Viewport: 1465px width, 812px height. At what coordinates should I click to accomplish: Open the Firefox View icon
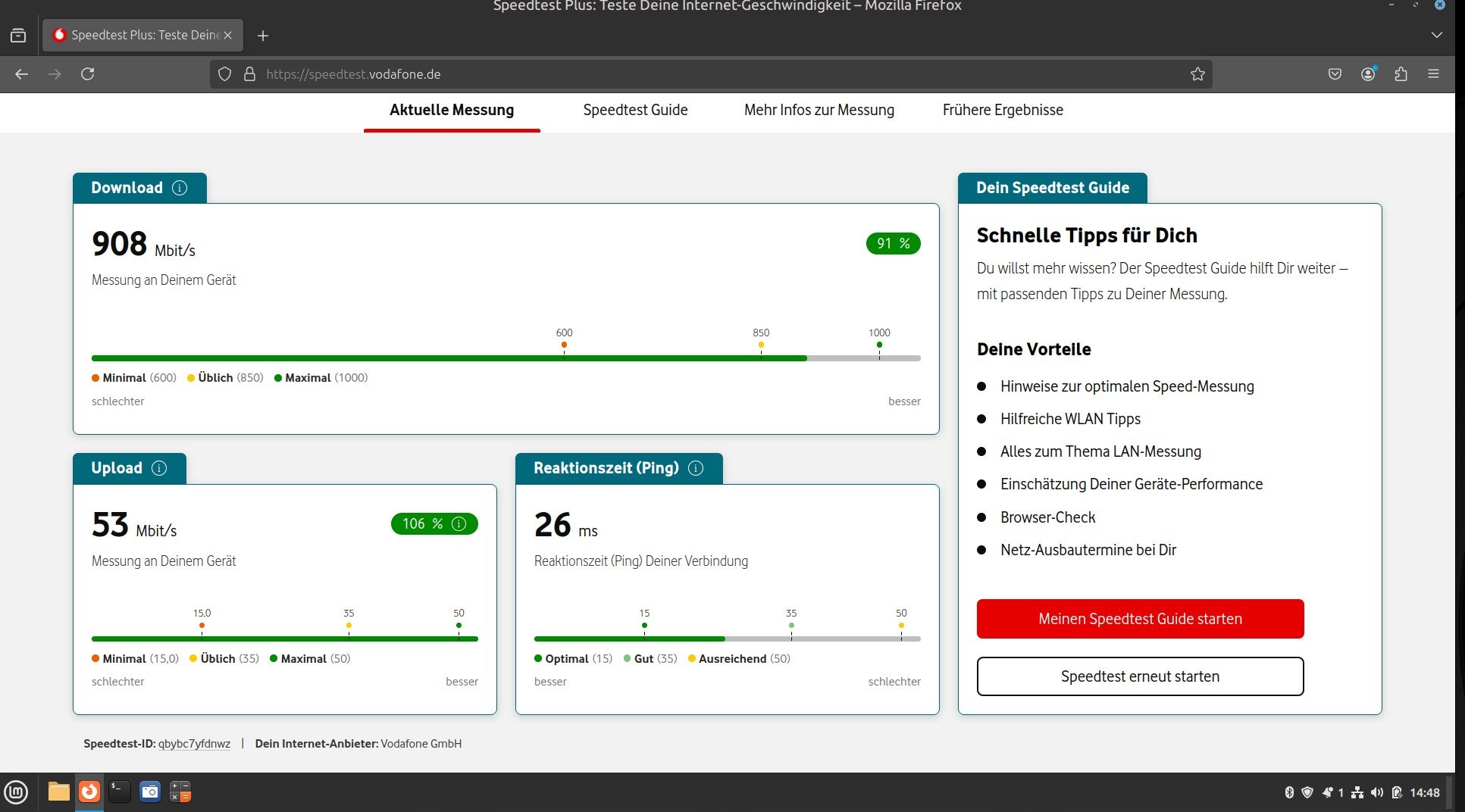(18, 36)
